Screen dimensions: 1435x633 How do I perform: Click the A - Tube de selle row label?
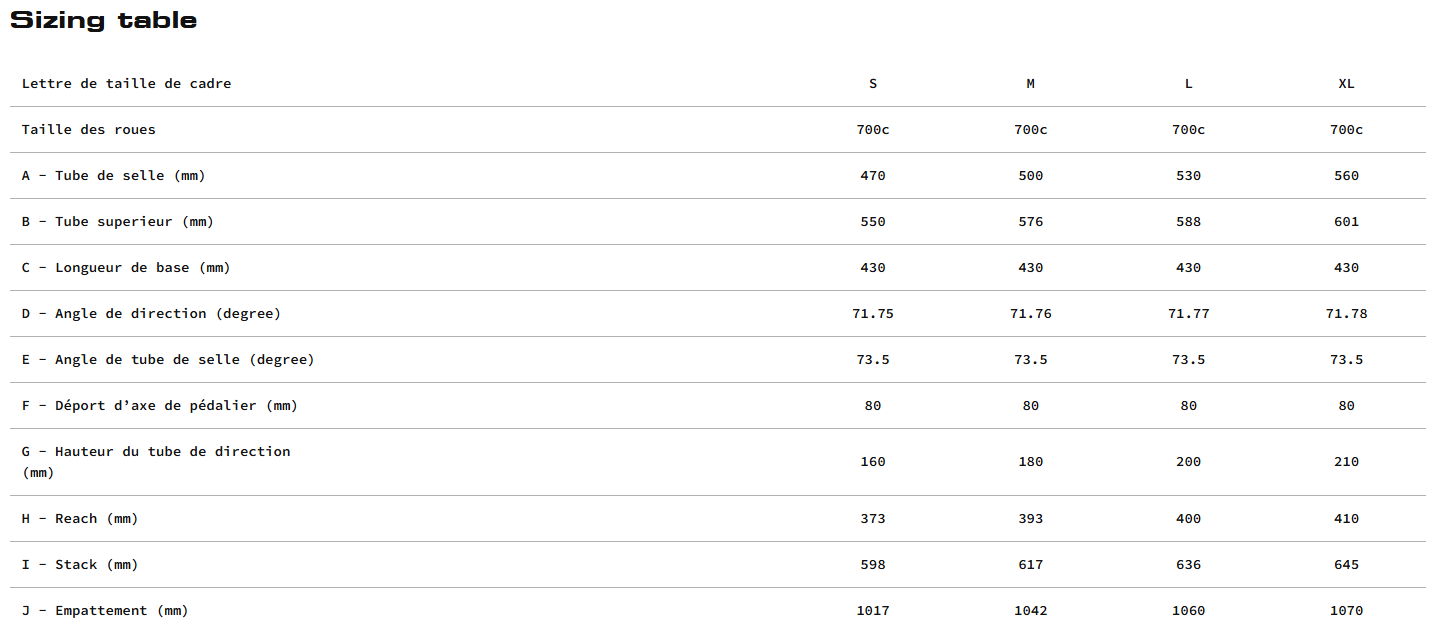(x=114, y=176)
